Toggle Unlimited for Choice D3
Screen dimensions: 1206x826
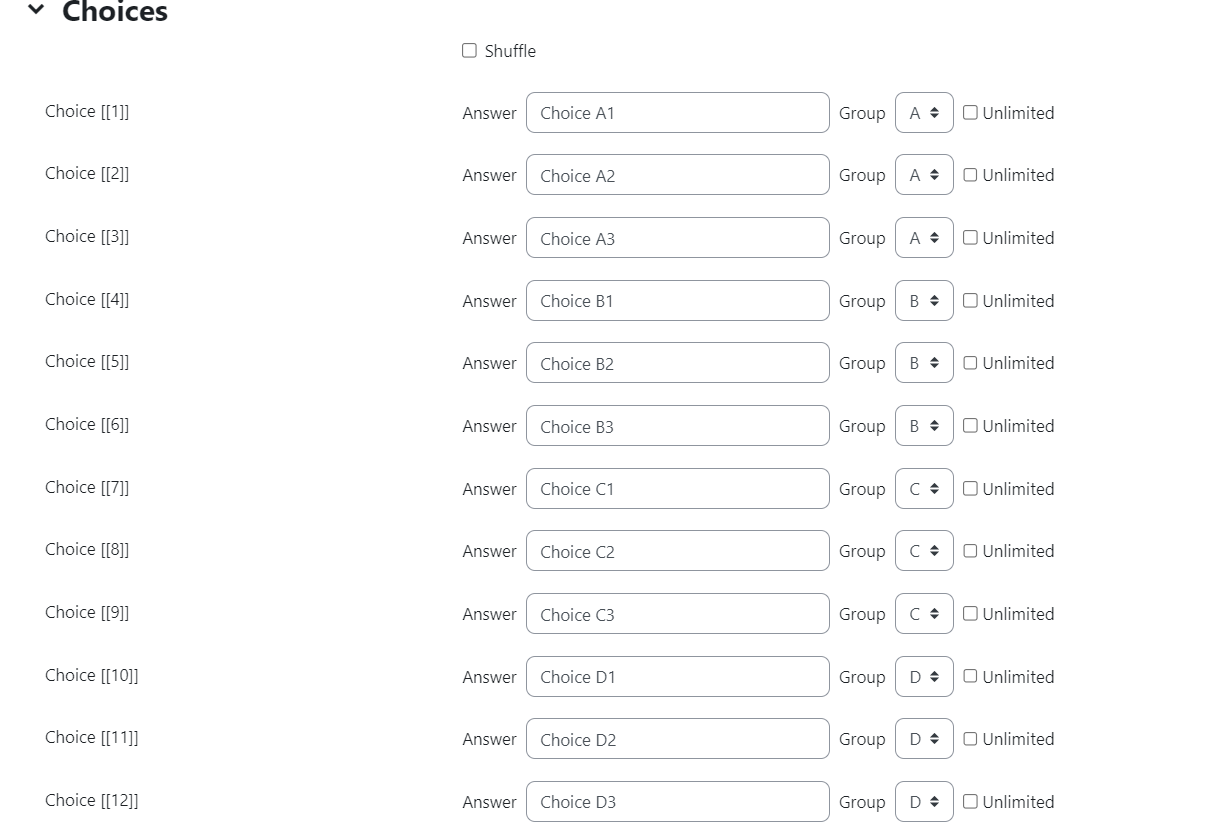tap(970, 801)
